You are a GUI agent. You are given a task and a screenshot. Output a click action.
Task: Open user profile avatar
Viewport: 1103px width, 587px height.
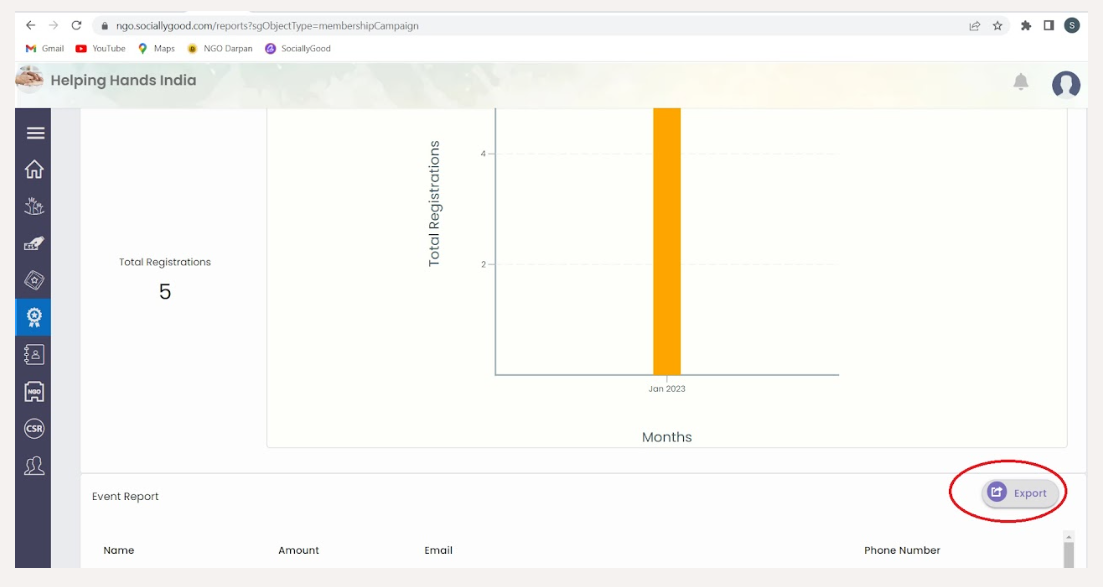pos(1066,84)
